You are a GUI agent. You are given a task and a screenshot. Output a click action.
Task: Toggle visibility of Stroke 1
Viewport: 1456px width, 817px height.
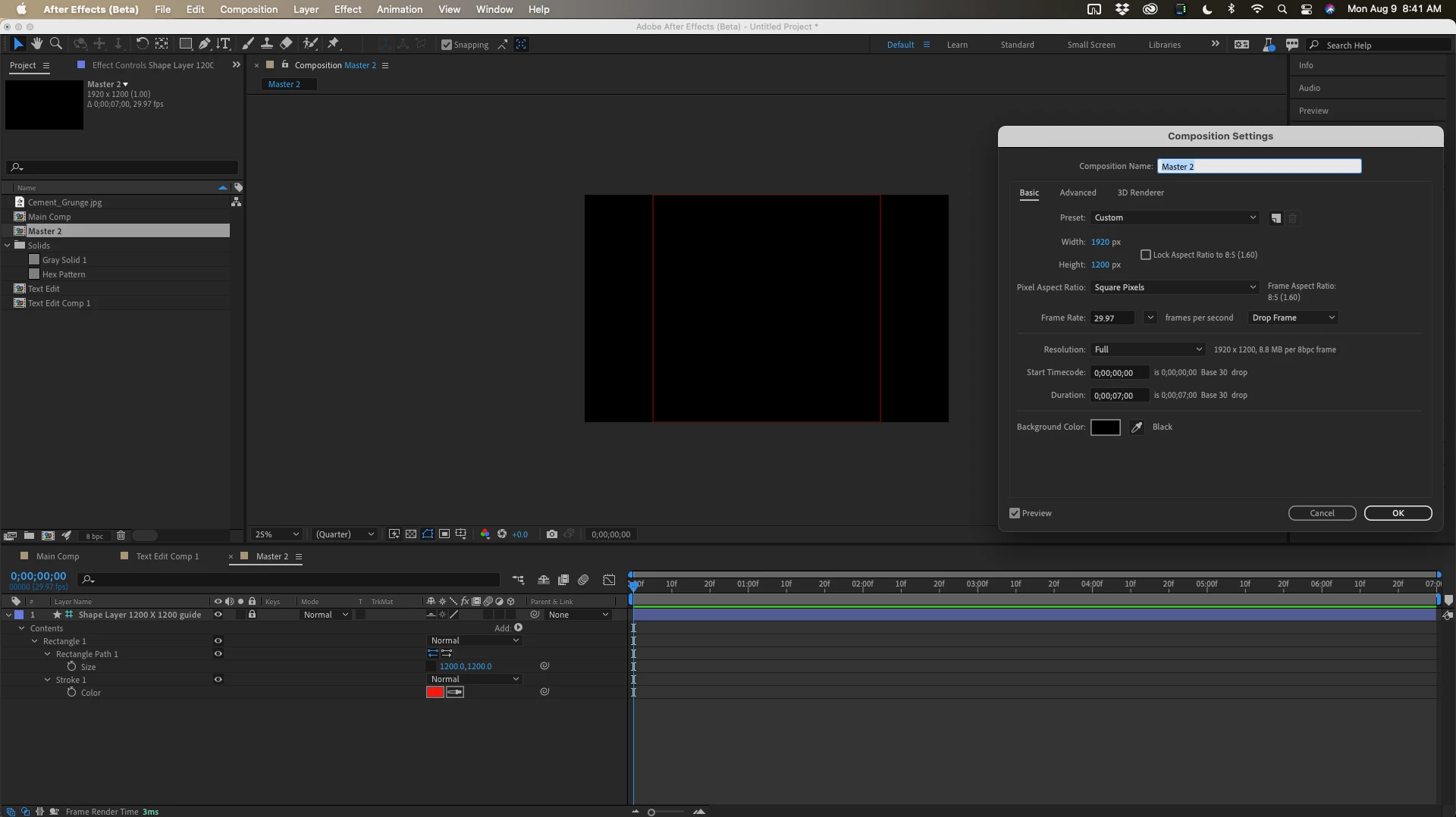click(218, 680)
